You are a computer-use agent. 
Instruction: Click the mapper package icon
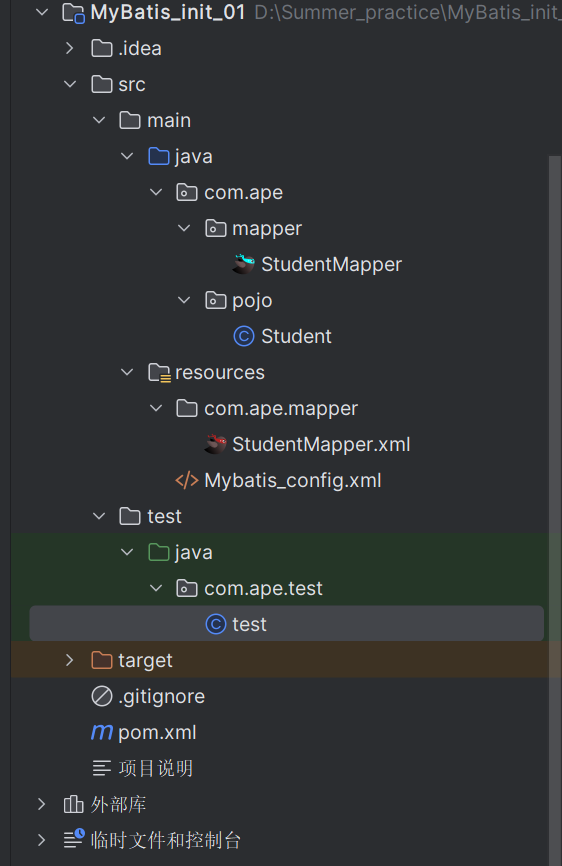click(x=215, y=228)
